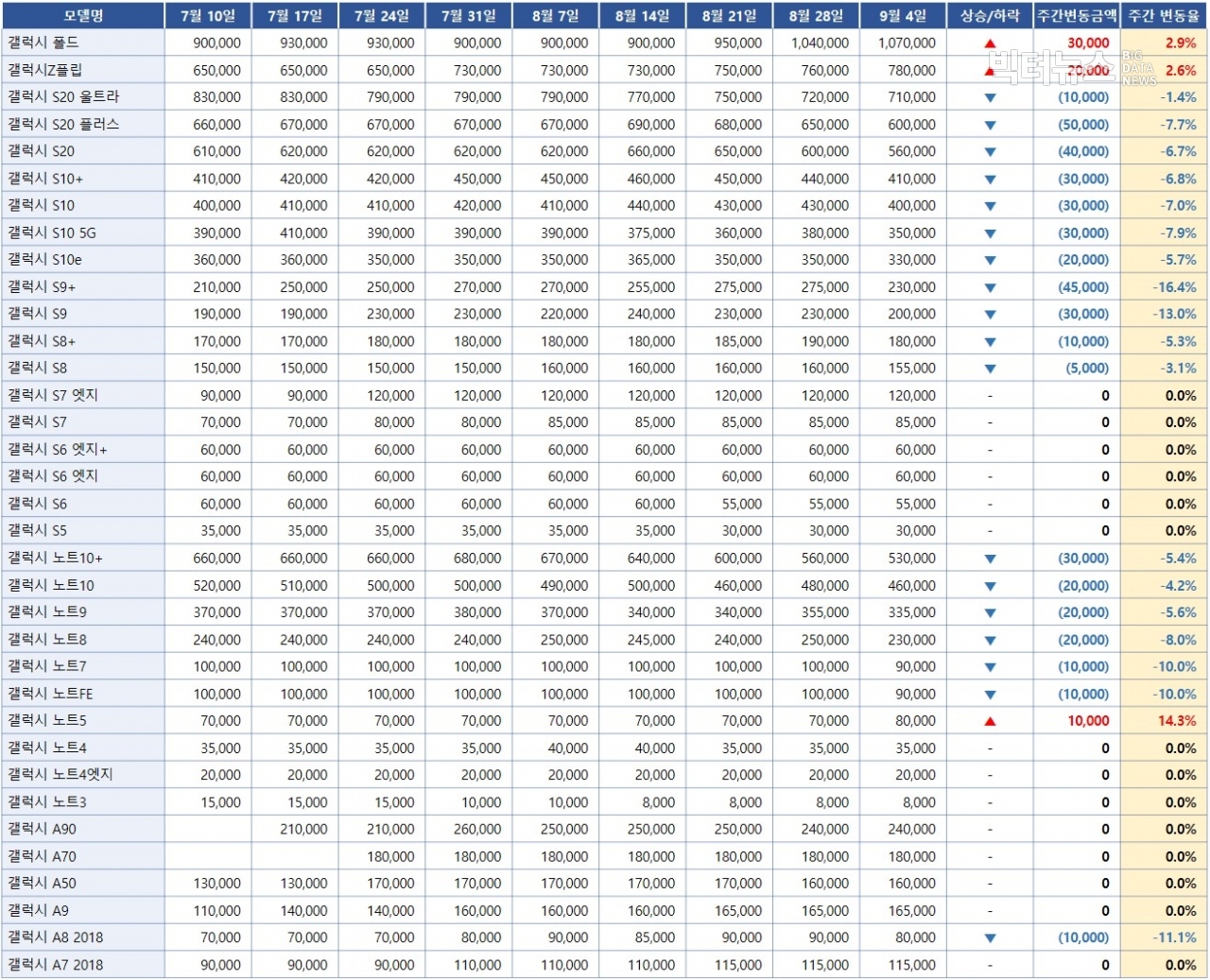Screen dimensions: 1210x980
Task: Select the 갤럭시Z플립 model name
Action: tap(45, 70)
